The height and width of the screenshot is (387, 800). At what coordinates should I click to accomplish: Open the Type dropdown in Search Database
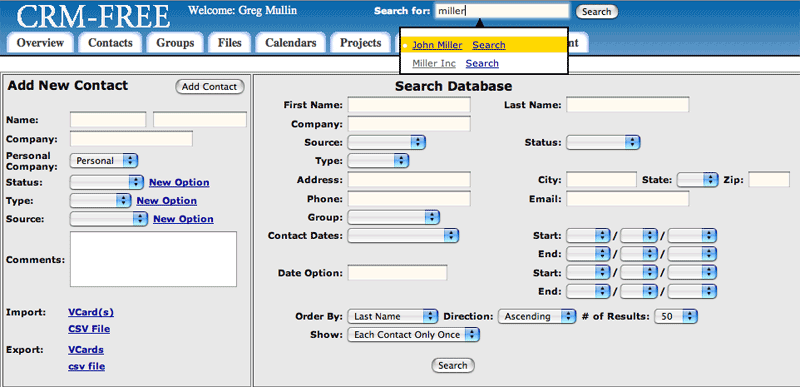pyautogui.click(x=378, y=161)
